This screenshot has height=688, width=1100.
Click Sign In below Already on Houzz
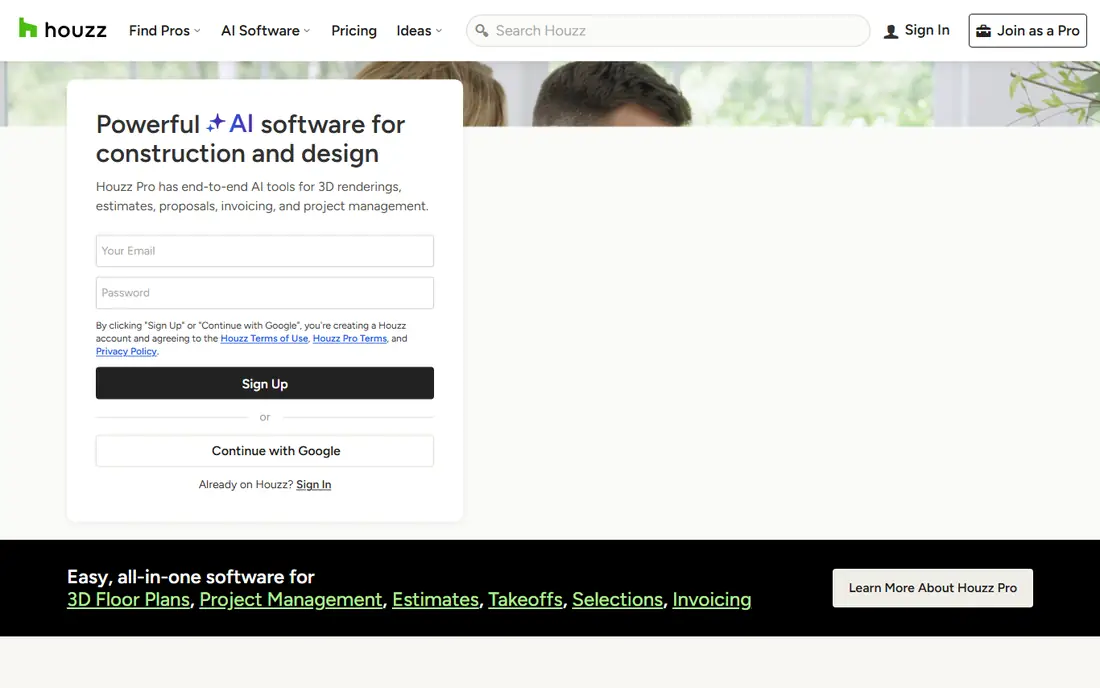click(314, 485)
